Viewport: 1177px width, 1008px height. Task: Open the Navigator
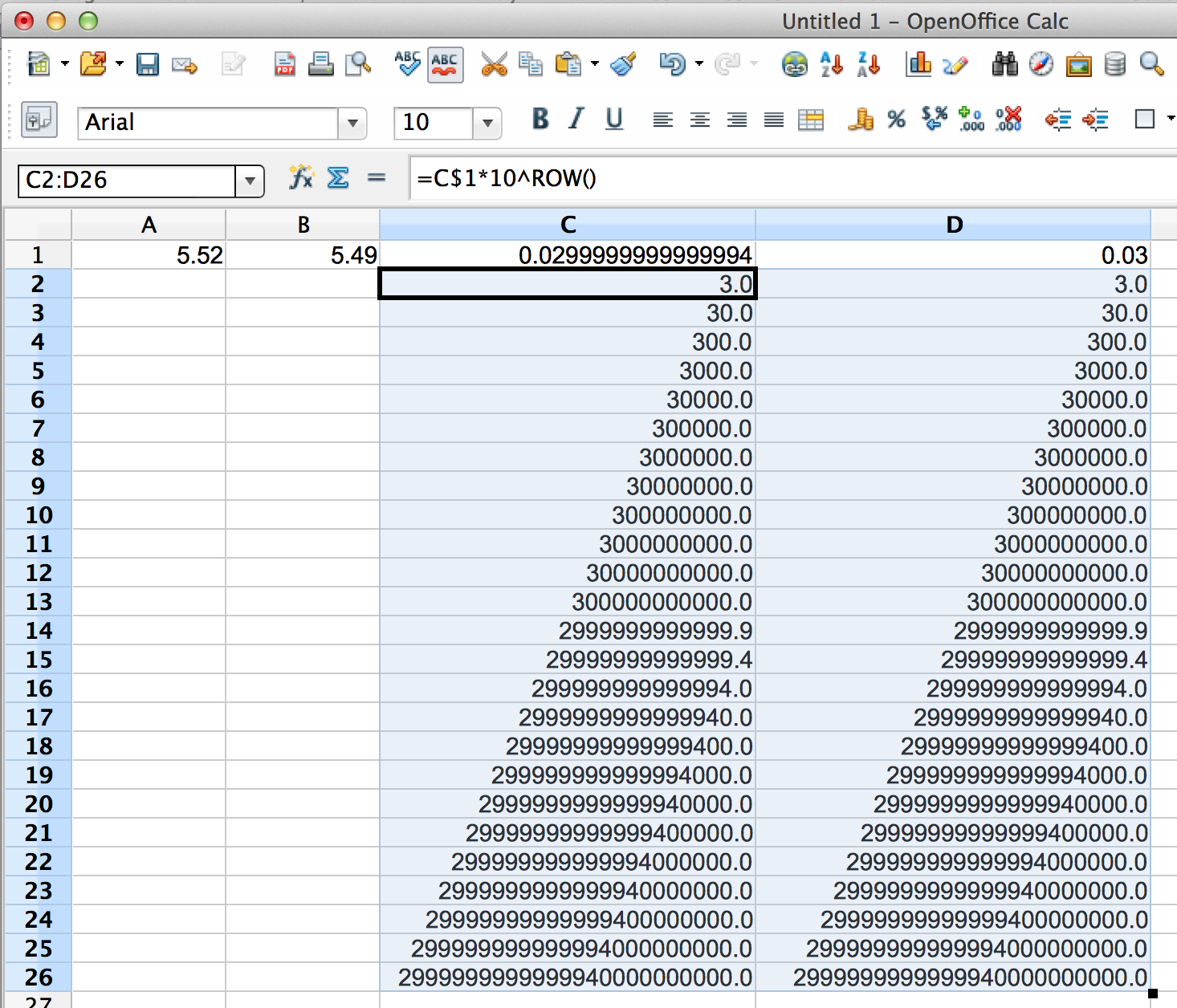click(x=1039, y=64)
